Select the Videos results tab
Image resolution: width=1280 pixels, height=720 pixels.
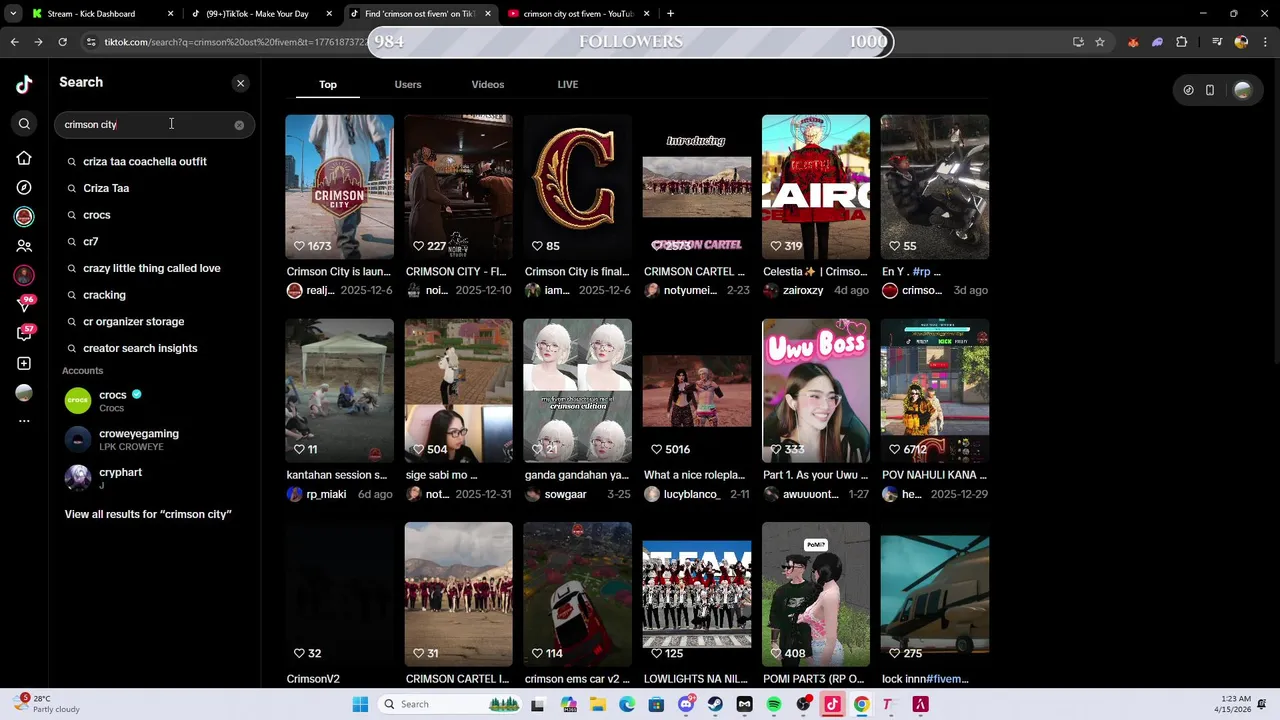(488, 85)
